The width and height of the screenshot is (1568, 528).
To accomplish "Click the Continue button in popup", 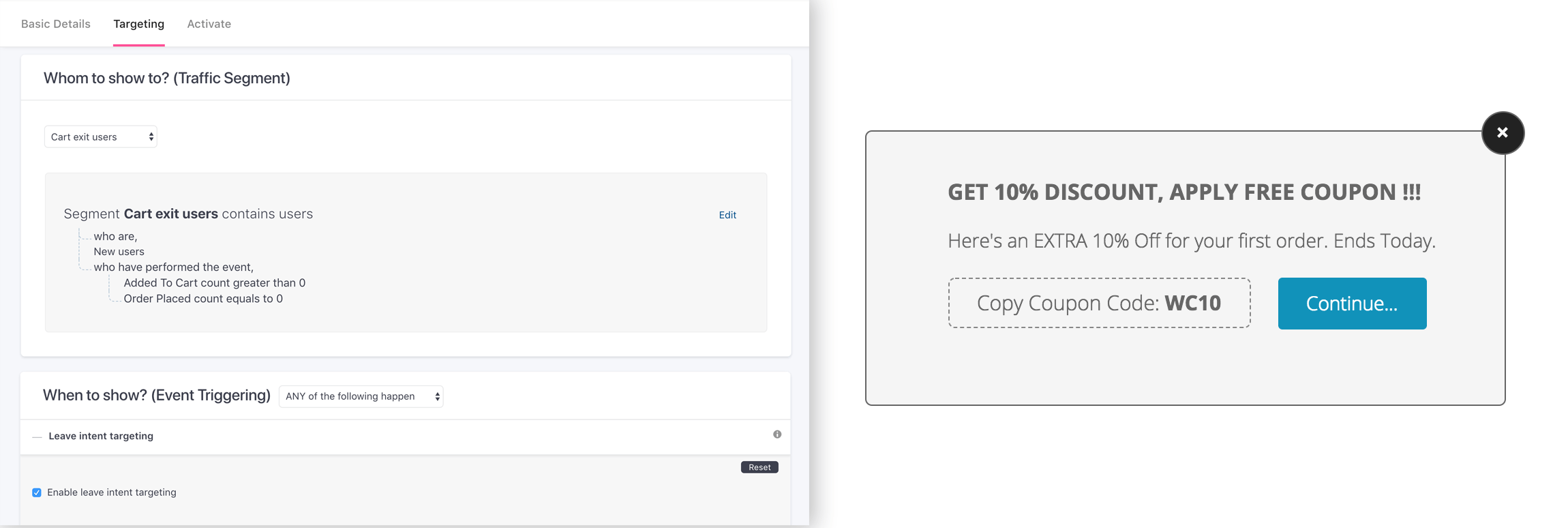I will click(x=1352, y=304).
